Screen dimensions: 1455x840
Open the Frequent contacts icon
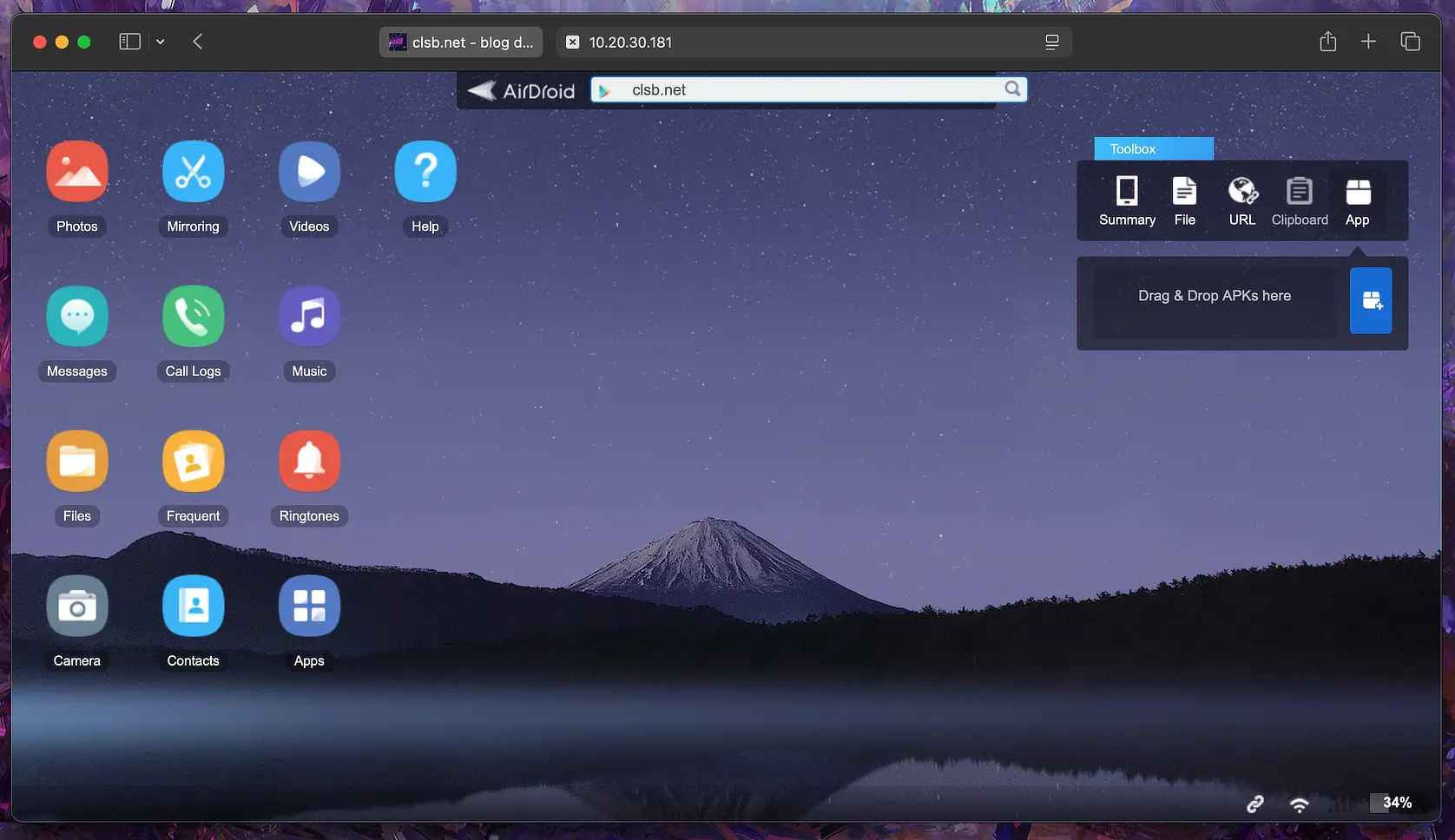tap(193, 462)
